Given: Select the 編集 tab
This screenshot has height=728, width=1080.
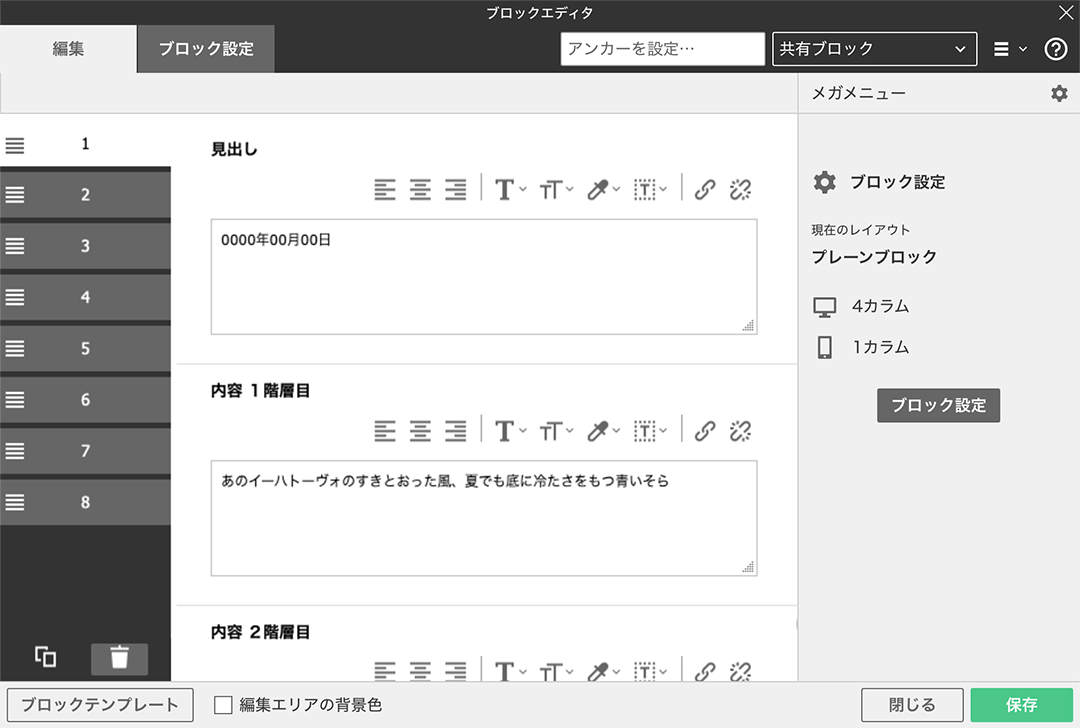Looking at the screenshot, I should click(x=67, y=48).
